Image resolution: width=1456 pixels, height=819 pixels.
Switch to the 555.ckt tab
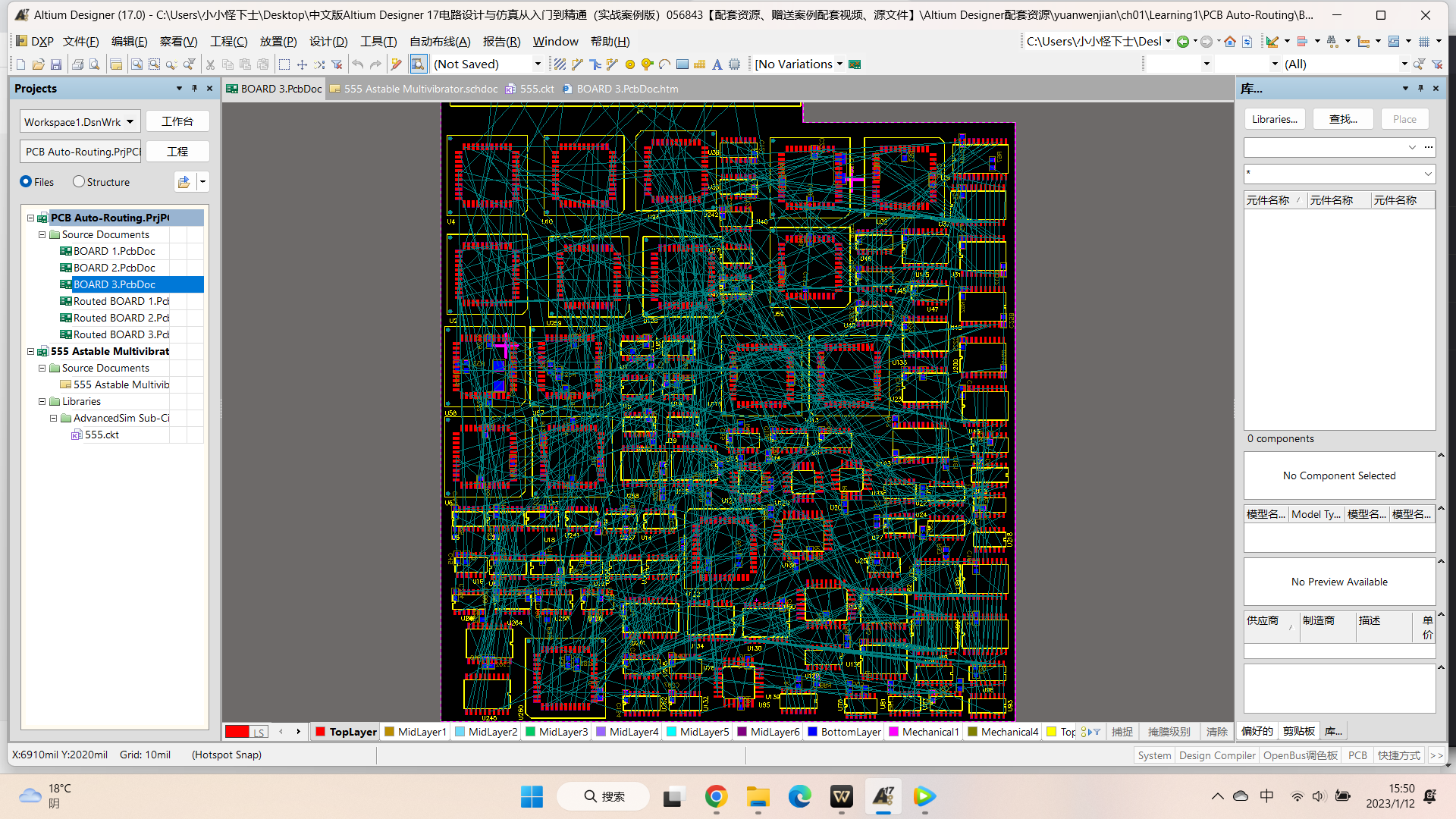coord(536,89)
